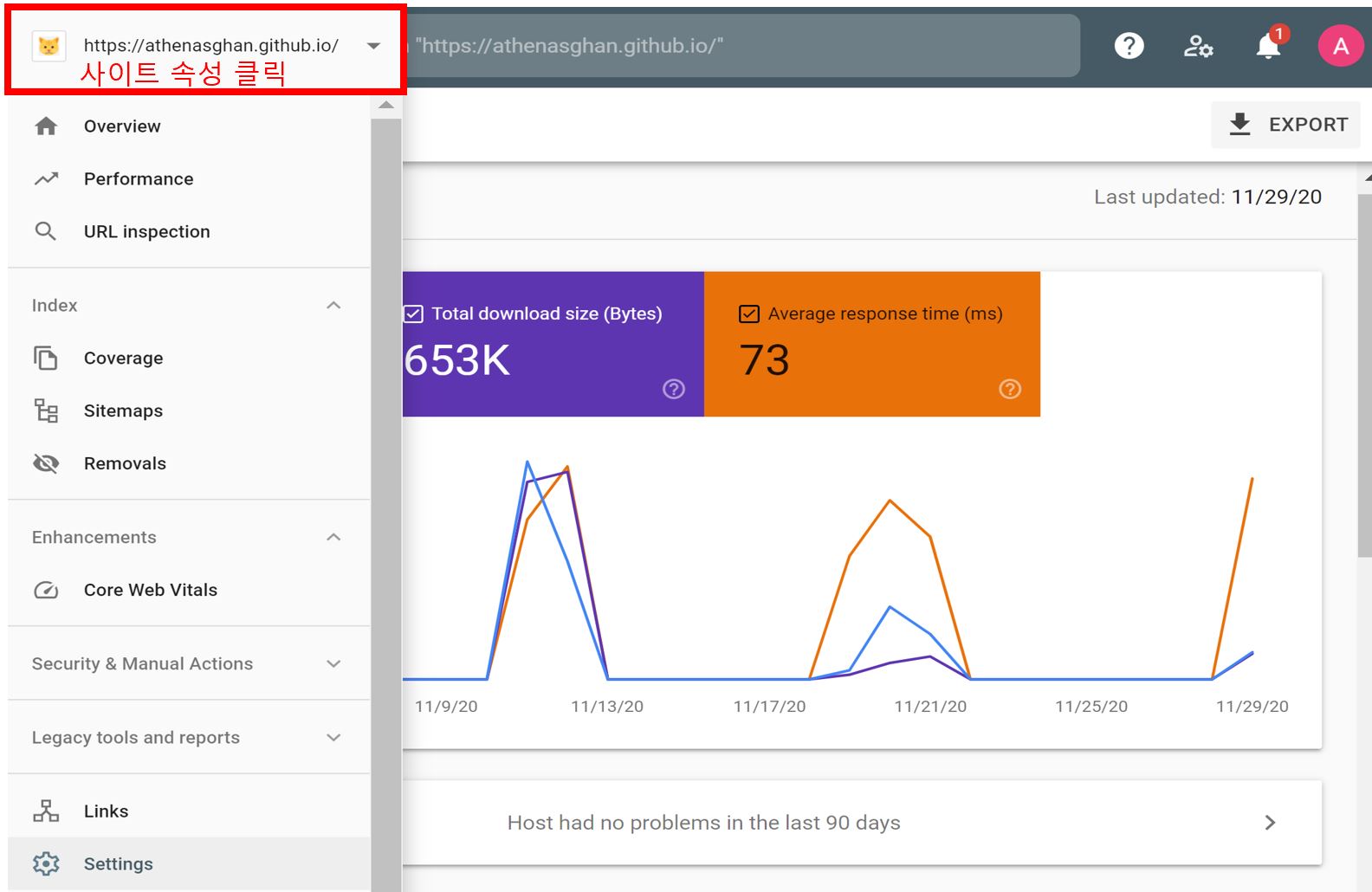Expand Legacy tools and reports section
This screenshot has height=892, width=1372.
[x=333, y=738]
